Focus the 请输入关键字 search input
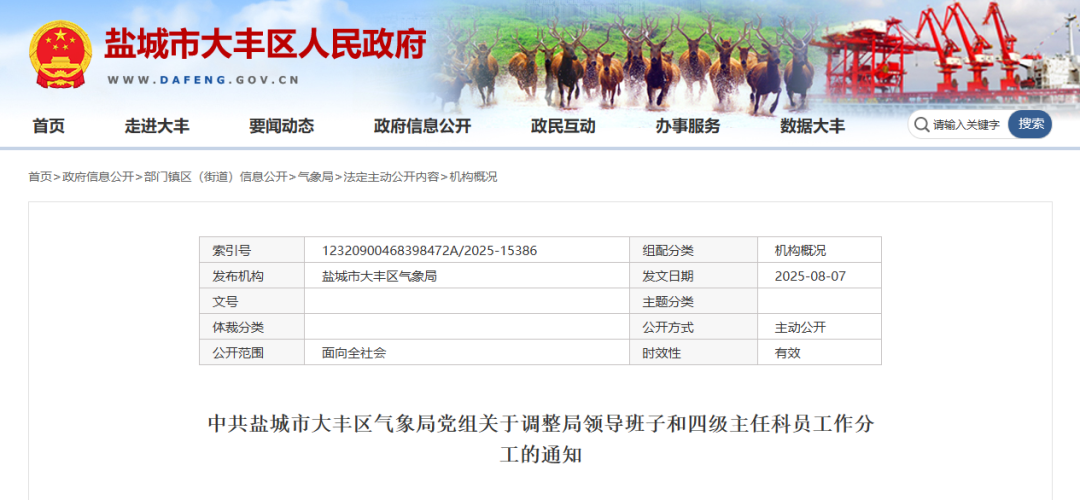Screen dimensions: 1080x500 pyautogui.click(x=966, y=125)
